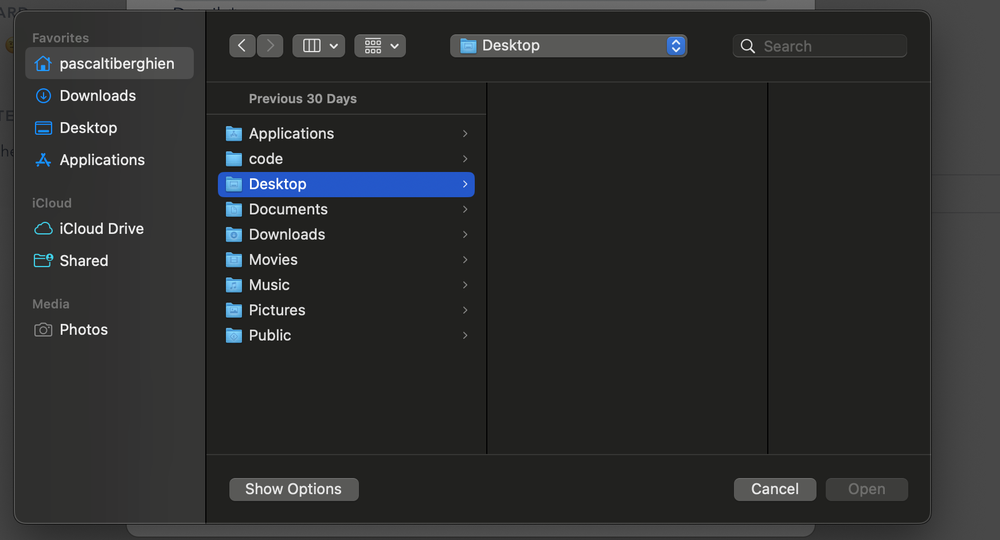Click in the Search field
The image size is (1000, 540).
(830, 46)
